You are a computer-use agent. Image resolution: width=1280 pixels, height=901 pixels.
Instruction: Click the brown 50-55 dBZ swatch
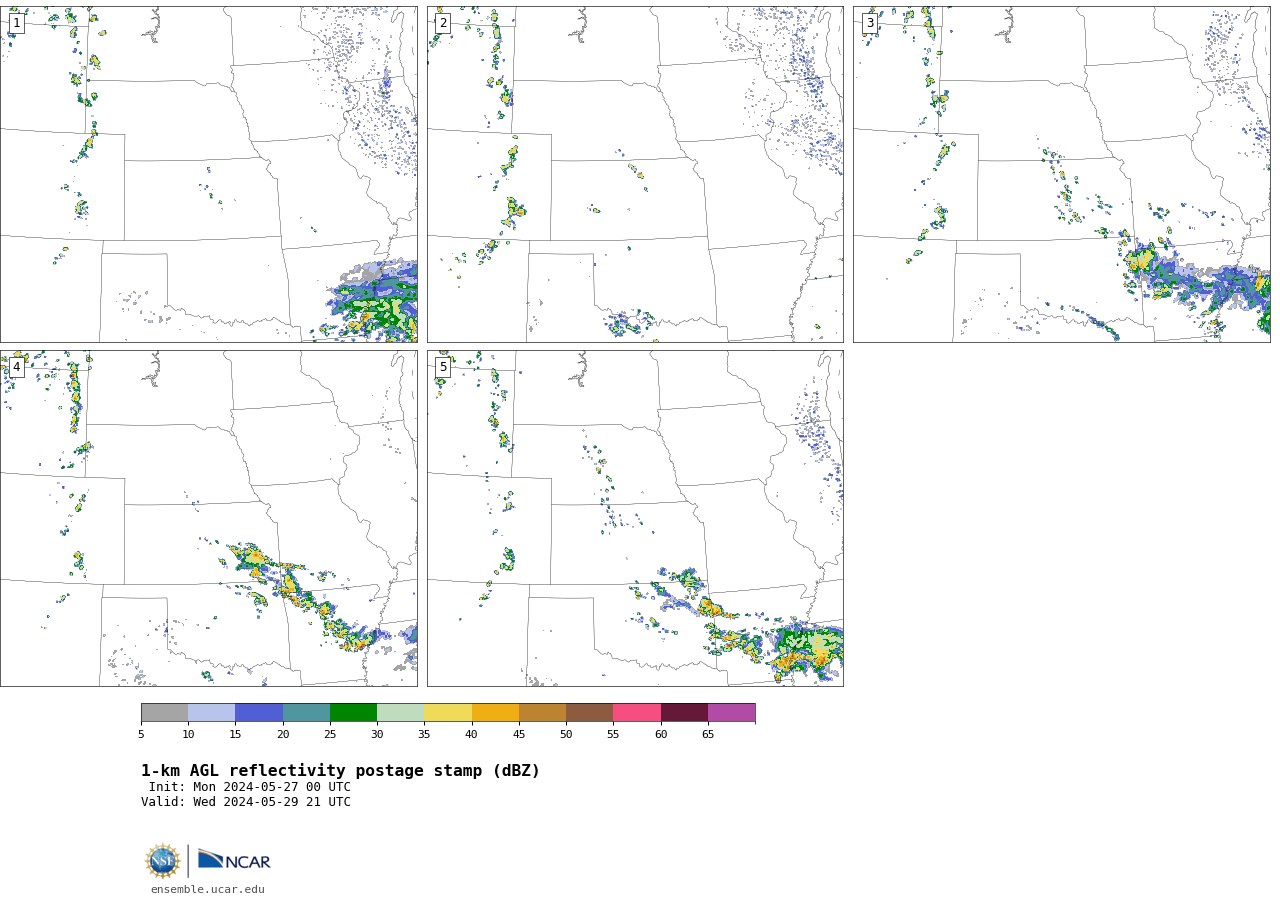589,712
